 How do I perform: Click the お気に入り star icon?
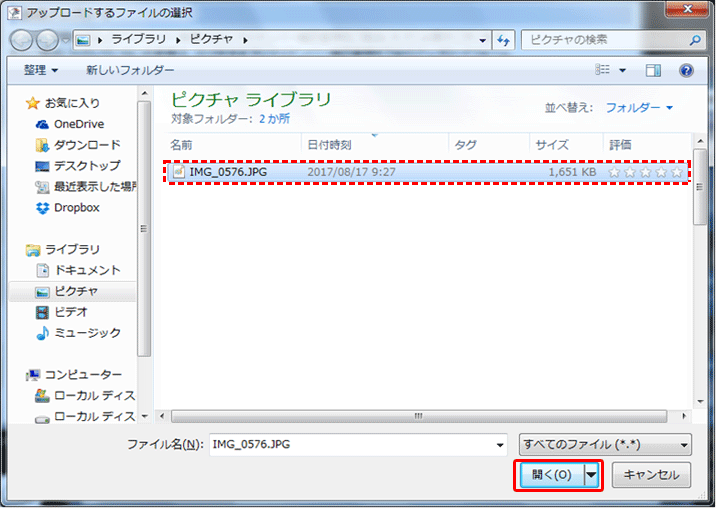[x=32, y=103]
